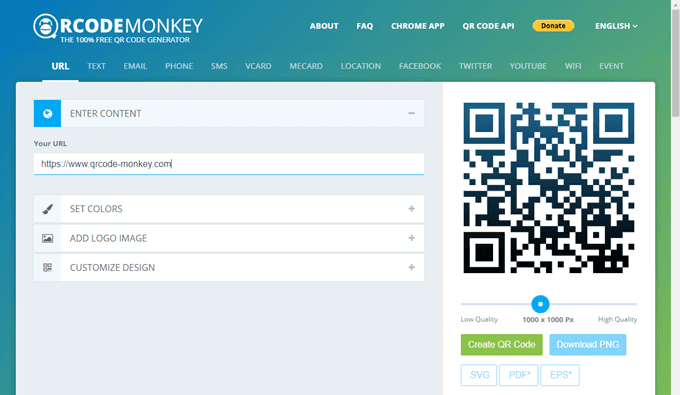Click the generated QR code preview
The image size is (680, 395).
pyautogui.click(x=549, y=188)
